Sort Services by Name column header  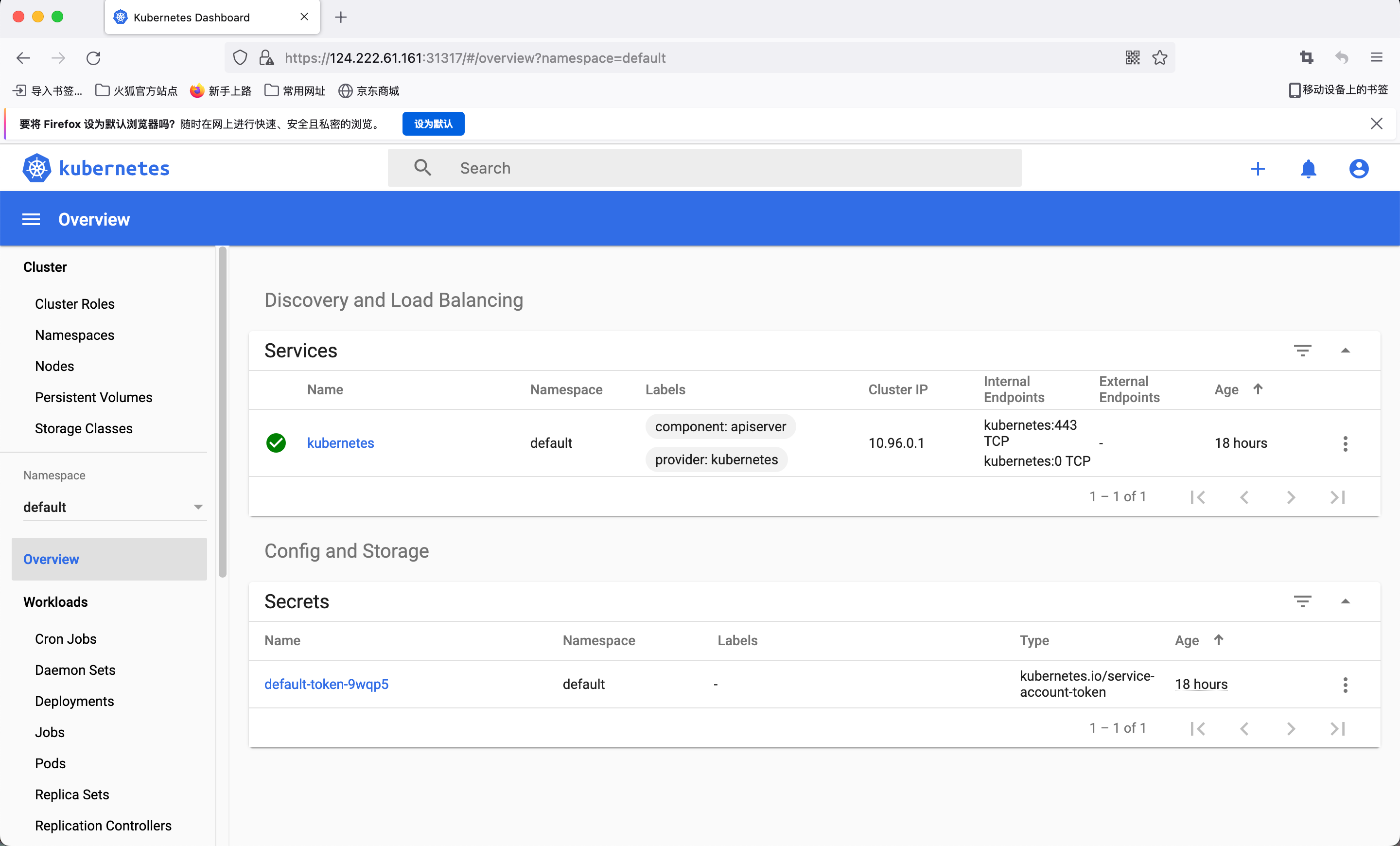pos(325,389)
